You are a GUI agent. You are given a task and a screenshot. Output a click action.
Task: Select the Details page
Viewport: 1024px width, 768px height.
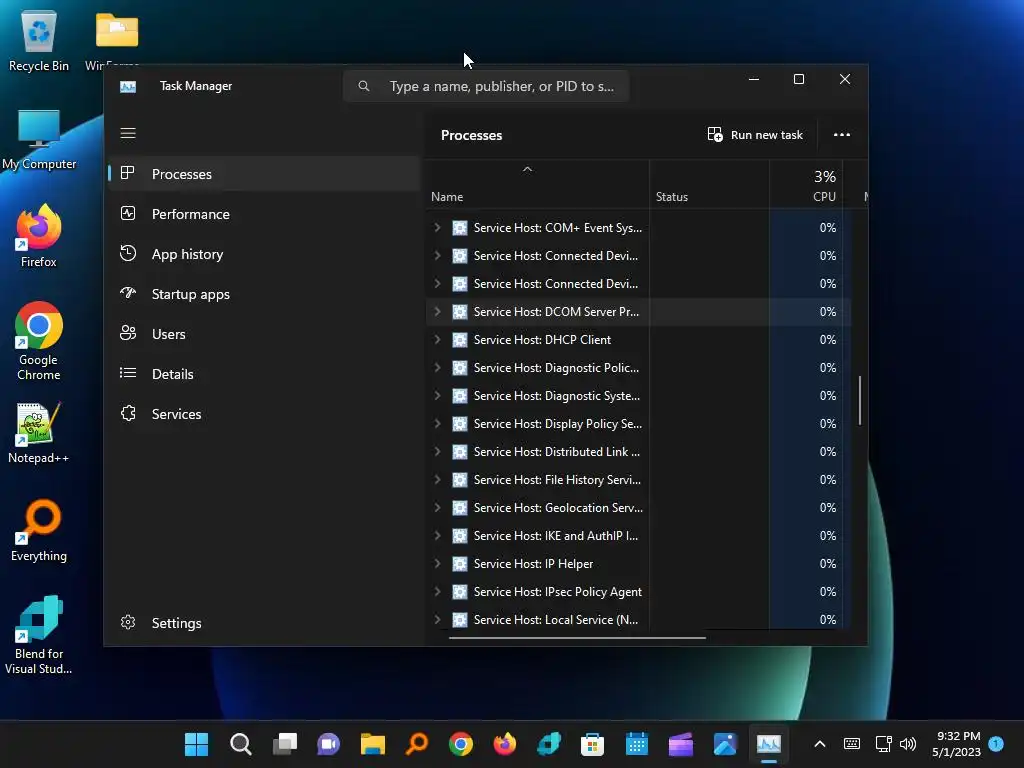tap(264, 374)
